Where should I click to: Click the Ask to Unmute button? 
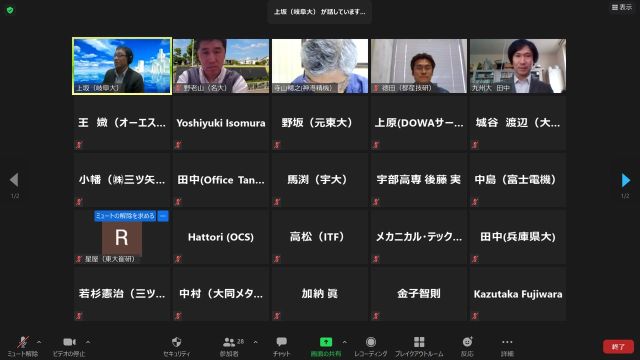click(x=125, y=216)
